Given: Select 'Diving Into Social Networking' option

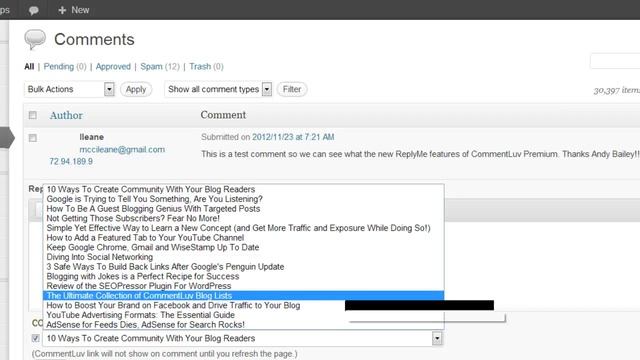Looking at the screenshot, I should click(243, 257).
